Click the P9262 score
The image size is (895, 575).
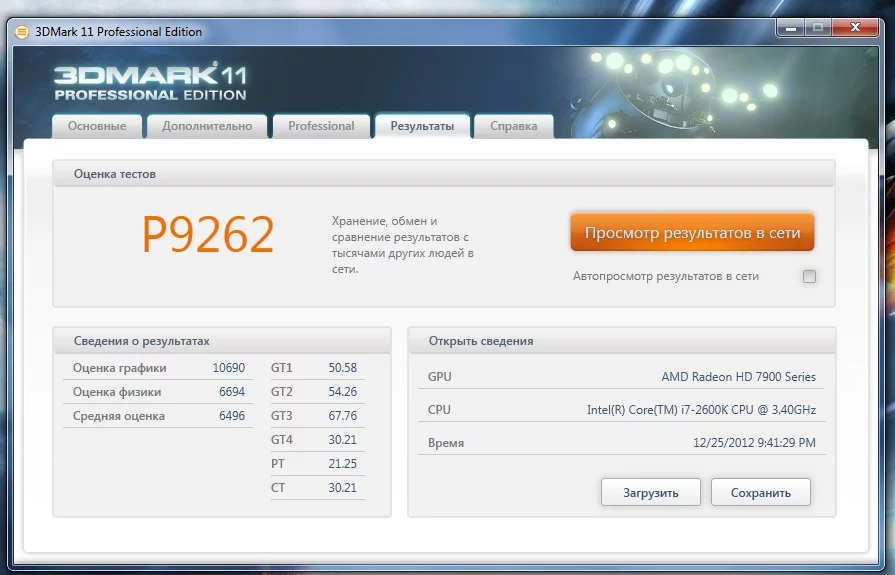click(x=208, y=234)
